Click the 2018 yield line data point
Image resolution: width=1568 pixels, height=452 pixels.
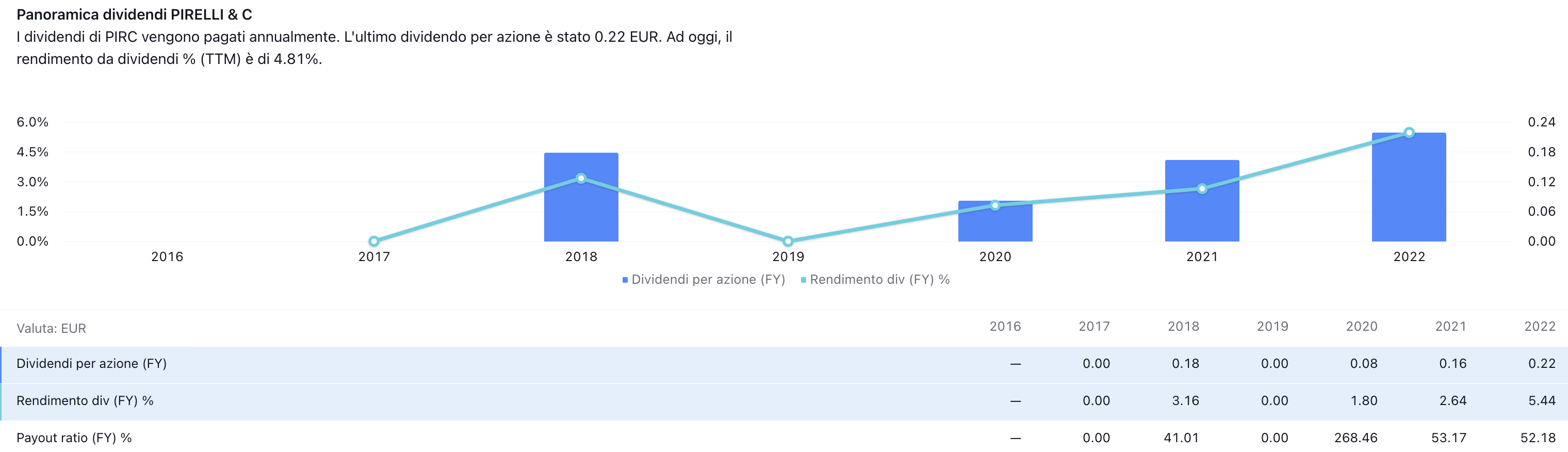(581, 179)
